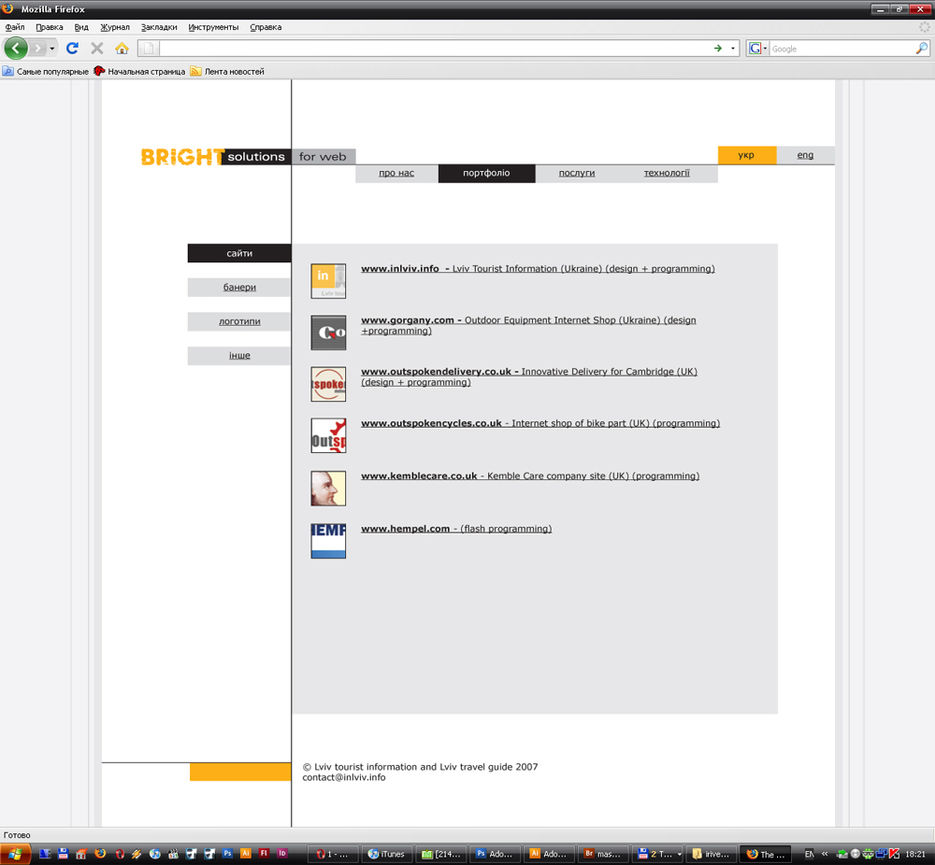Open the address bar history dropdown
The width and height of the screenshot is (935, 865).
[x=733, y=48]
